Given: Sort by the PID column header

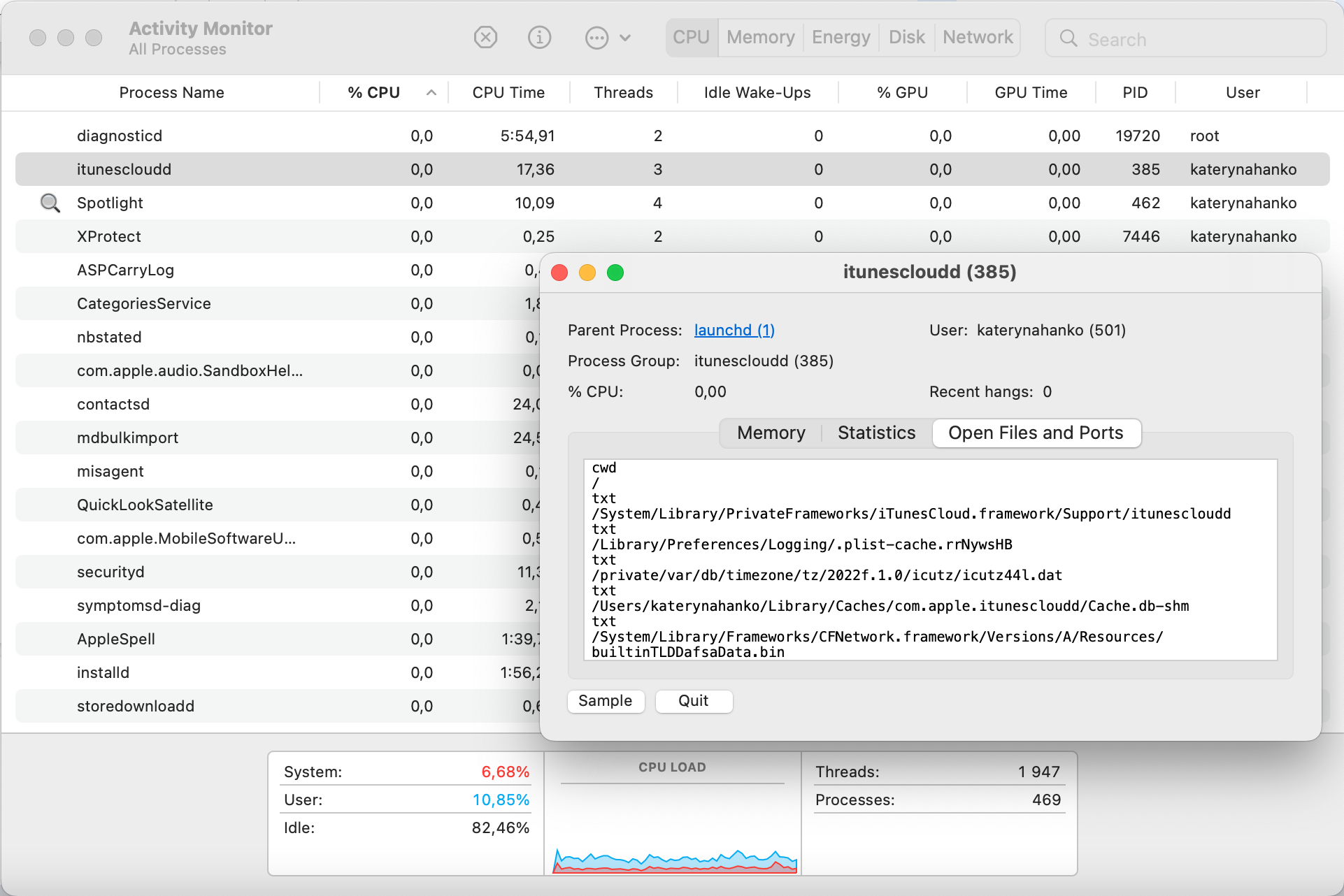Looking at the screenshot, I should coord(1135,92).
